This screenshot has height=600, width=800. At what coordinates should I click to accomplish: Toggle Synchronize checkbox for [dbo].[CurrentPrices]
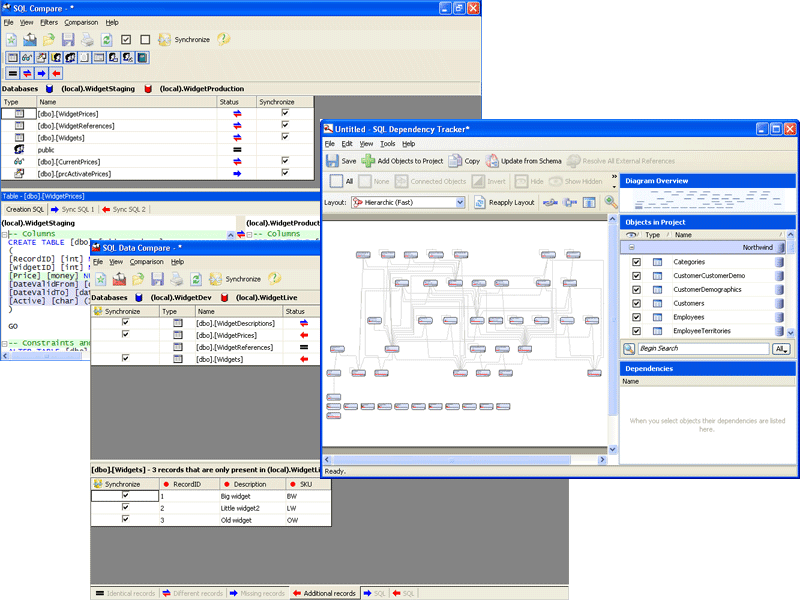pyautogui.click(x=285, y=160)
